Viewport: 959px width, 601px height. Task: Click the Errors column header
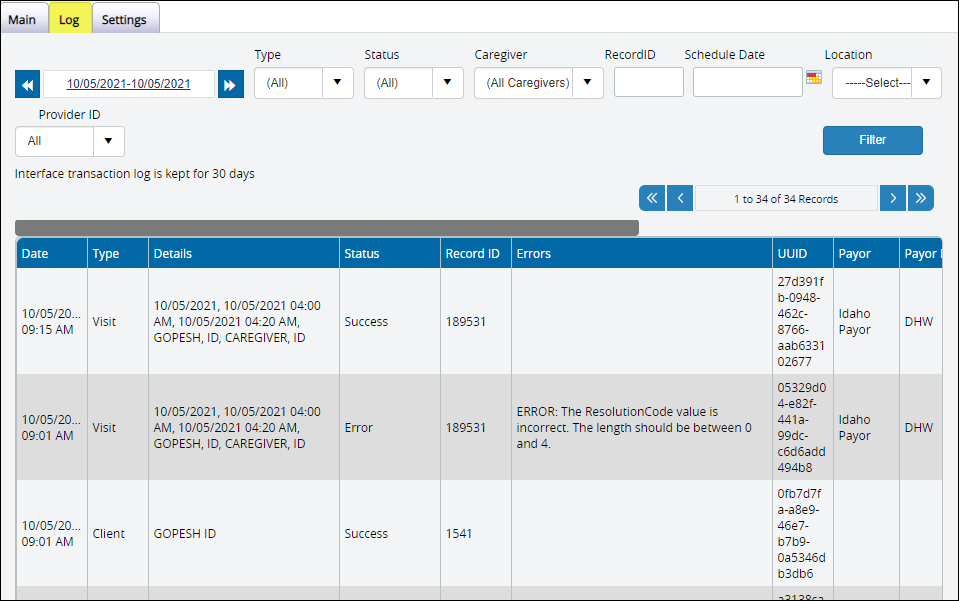coord(642,254)
